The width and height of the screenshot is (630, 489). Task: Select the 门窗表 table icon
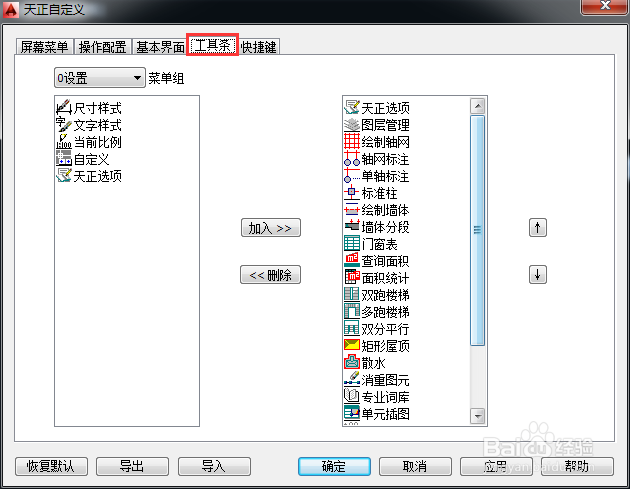pos(352,243)
